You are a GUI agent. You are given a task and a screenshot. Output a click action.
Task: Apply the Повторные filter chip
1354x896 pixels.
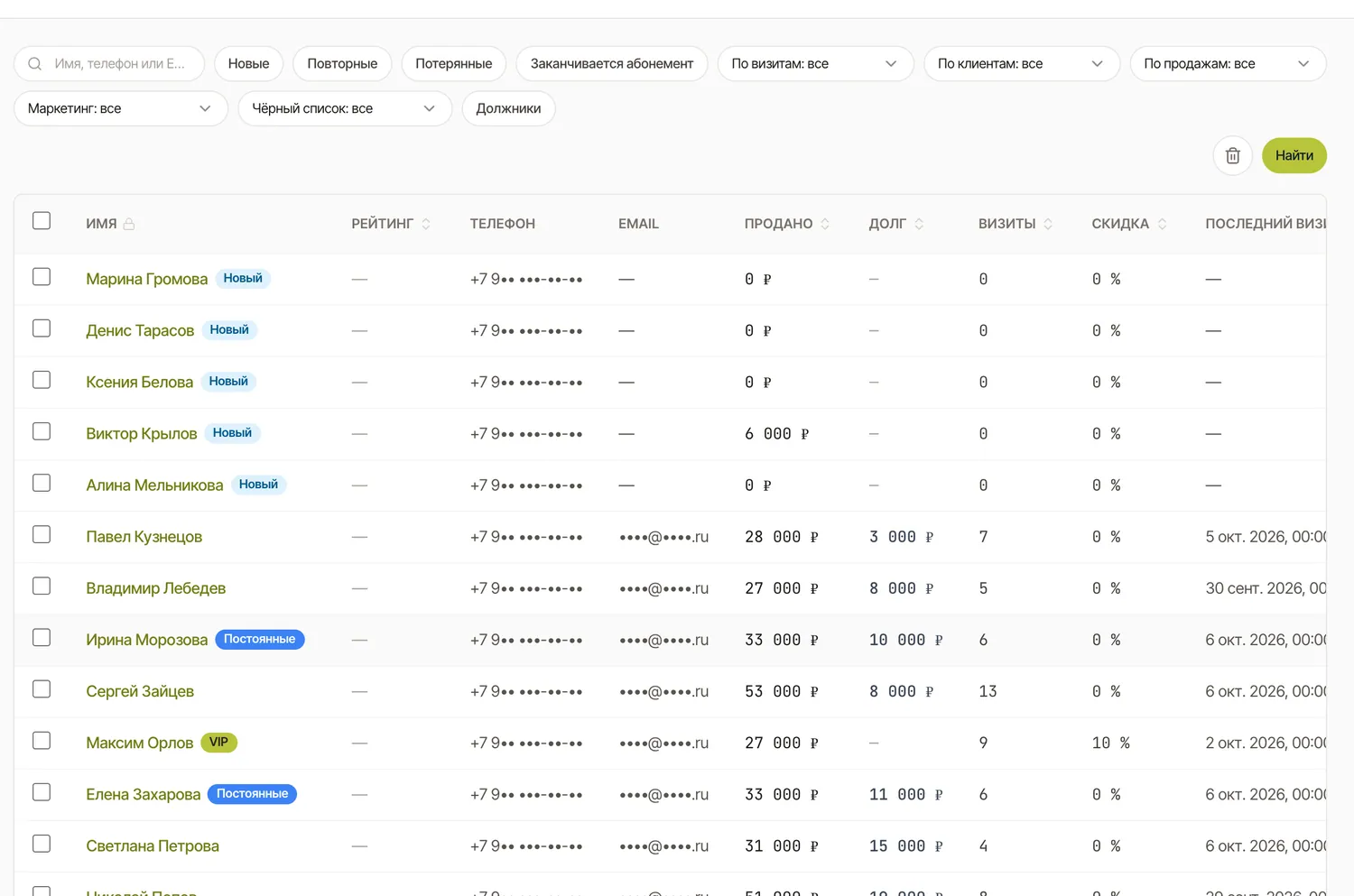pos(342,64)
